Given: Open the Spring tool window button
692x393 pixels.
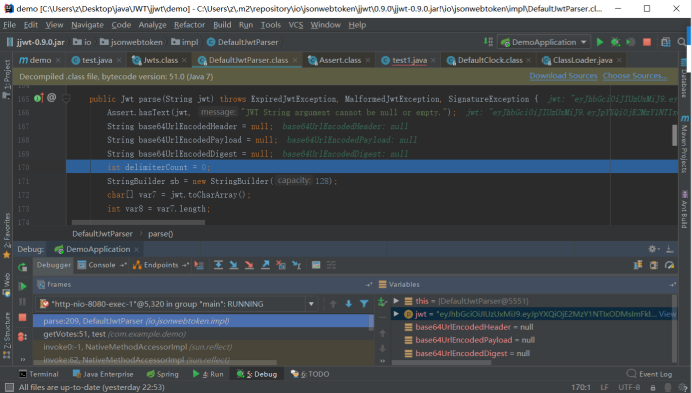Looking at the screenshot, I should tap(162, 374).
